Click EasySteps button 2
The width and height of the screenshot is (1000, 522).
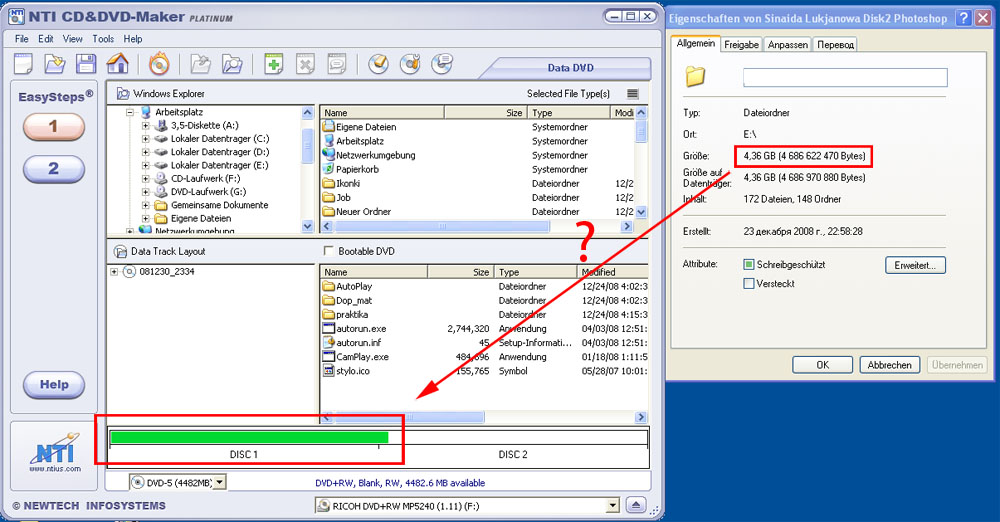(54, 168)
